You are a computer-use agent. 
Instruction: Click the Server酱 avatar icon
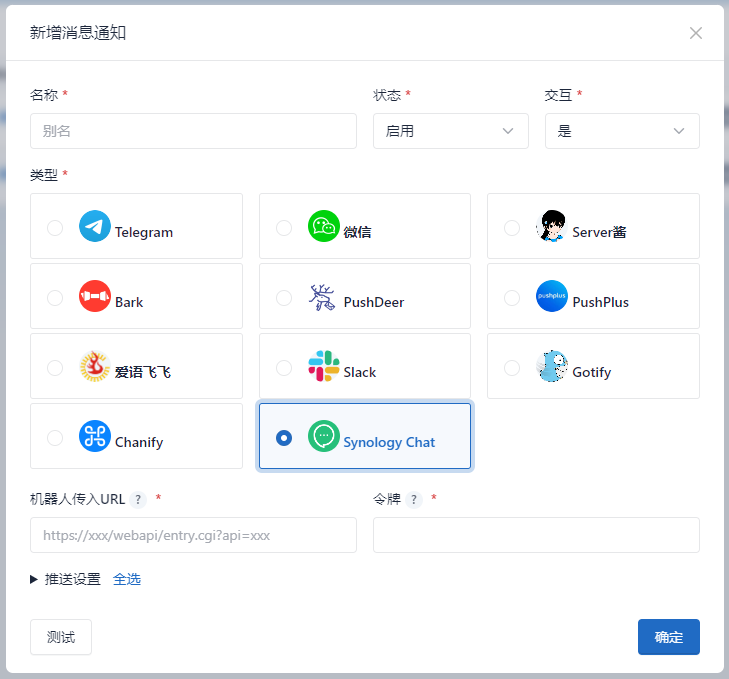coord(552,226)
